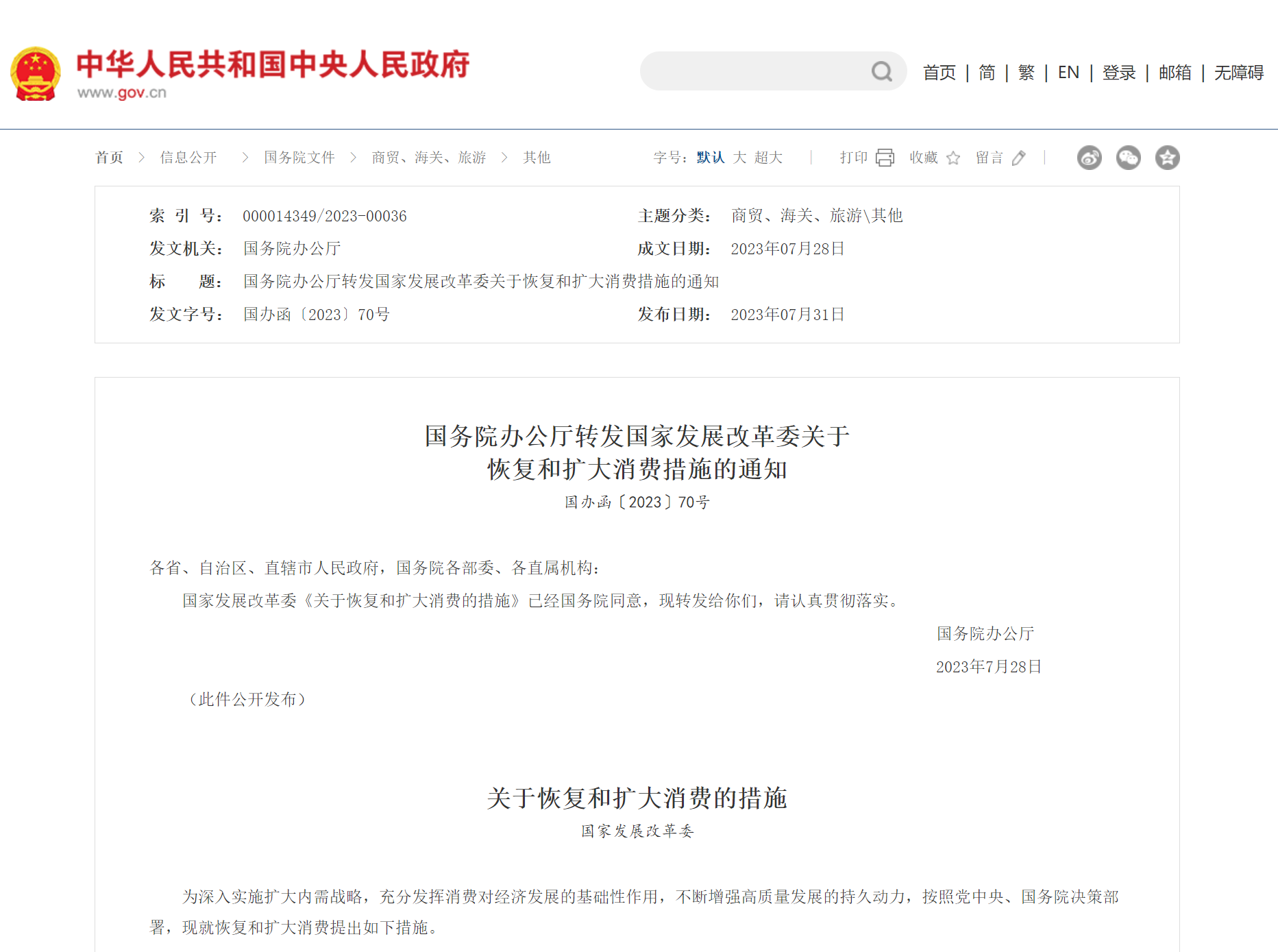
Task: Share the page to Qzone
Action: click(x=1167, y=158)
